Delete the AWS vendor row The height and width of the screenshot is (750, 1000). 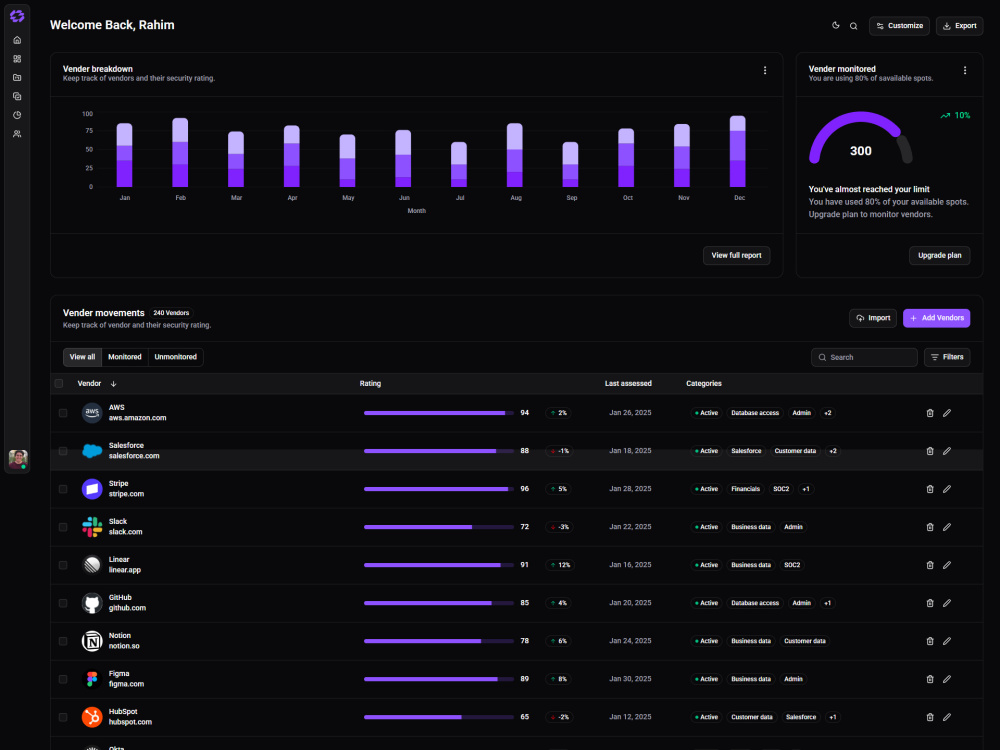tap(930, 413)
